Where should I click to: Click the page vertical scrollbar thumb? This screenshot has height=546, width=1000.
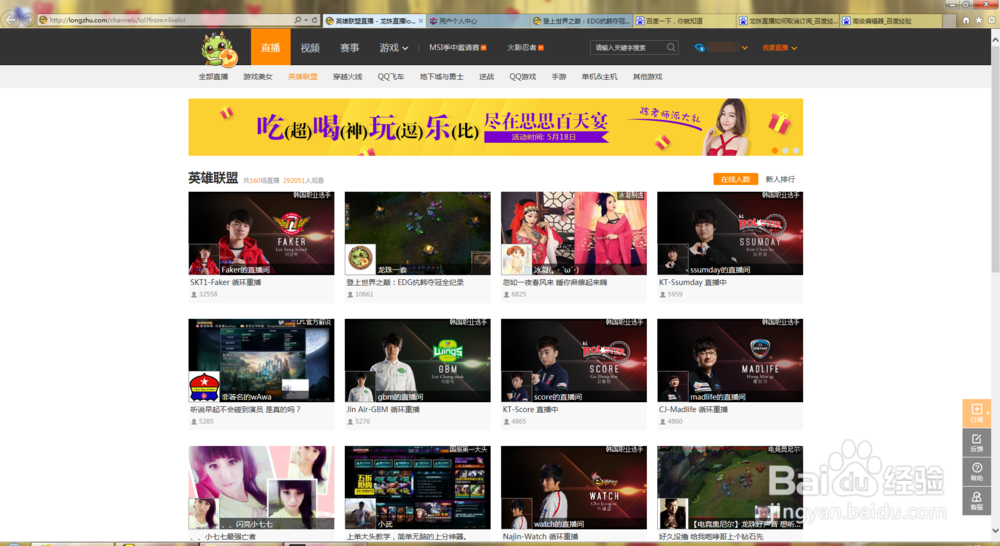point(995,159)
